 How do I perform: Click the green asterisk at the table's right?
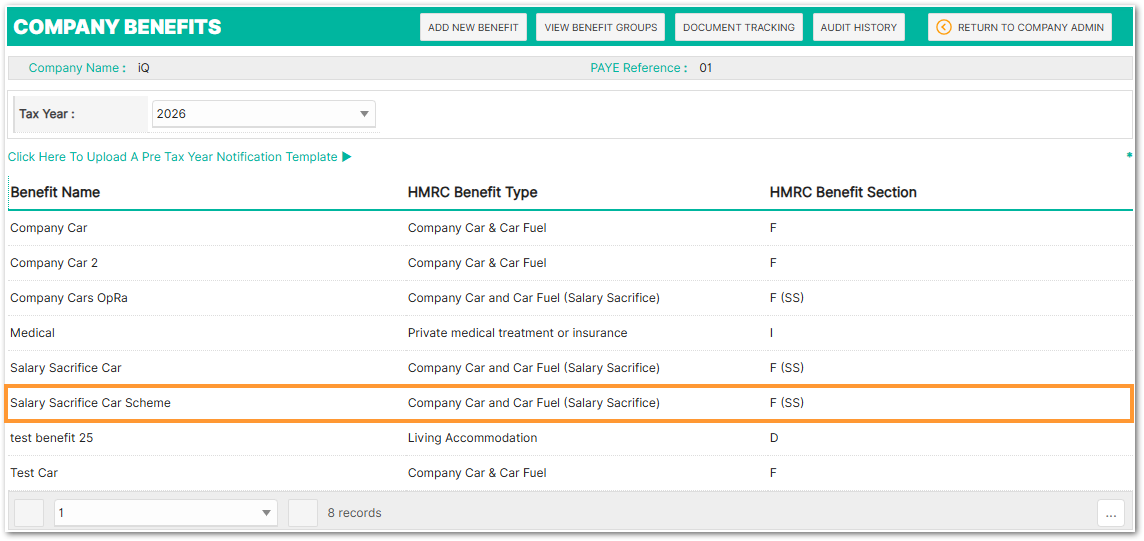pyautogui.click(x=1129, y=156)
